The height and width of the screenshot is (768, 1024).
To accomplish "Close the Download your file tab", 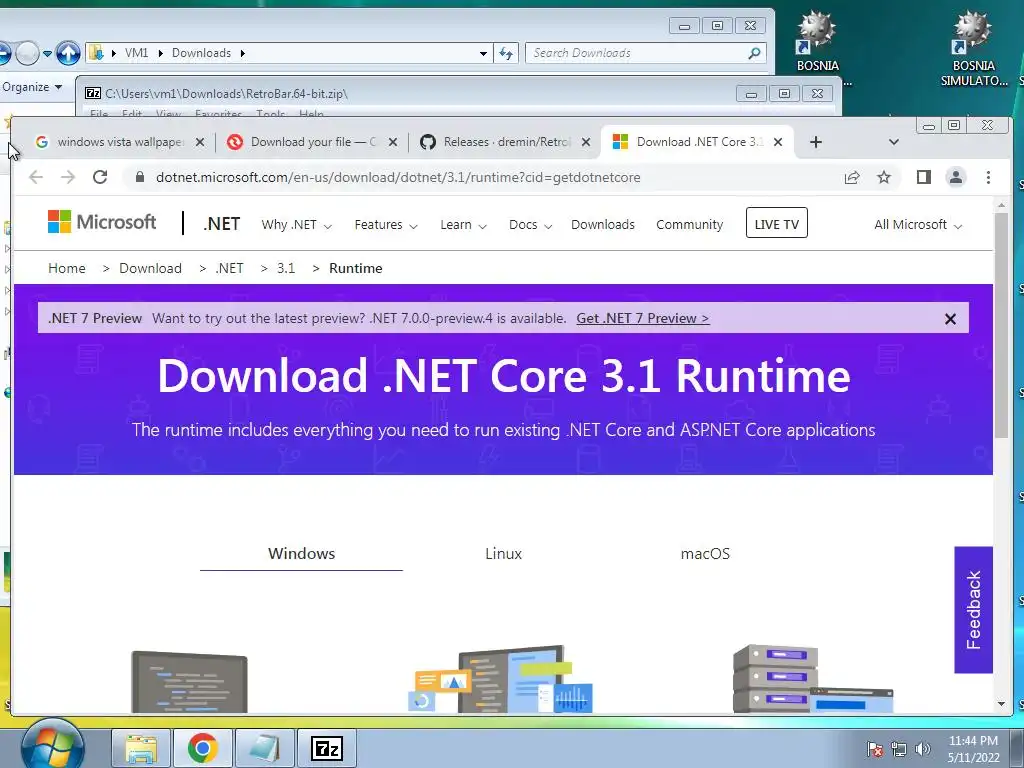I will point(392,142).
